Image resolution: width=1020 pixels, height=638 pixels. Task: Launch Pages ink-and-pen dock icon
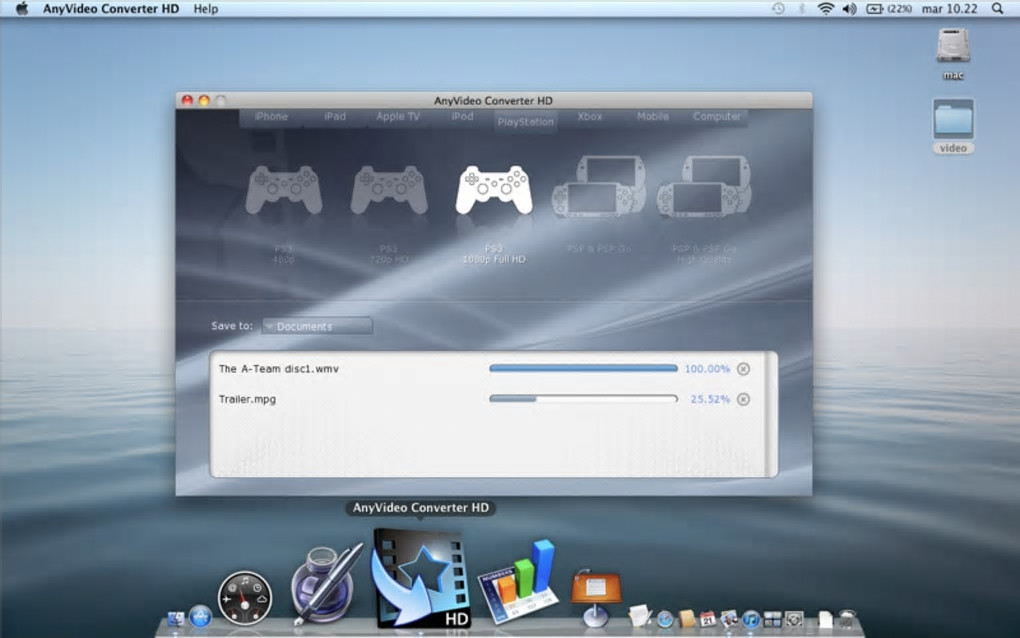[326, 585]
